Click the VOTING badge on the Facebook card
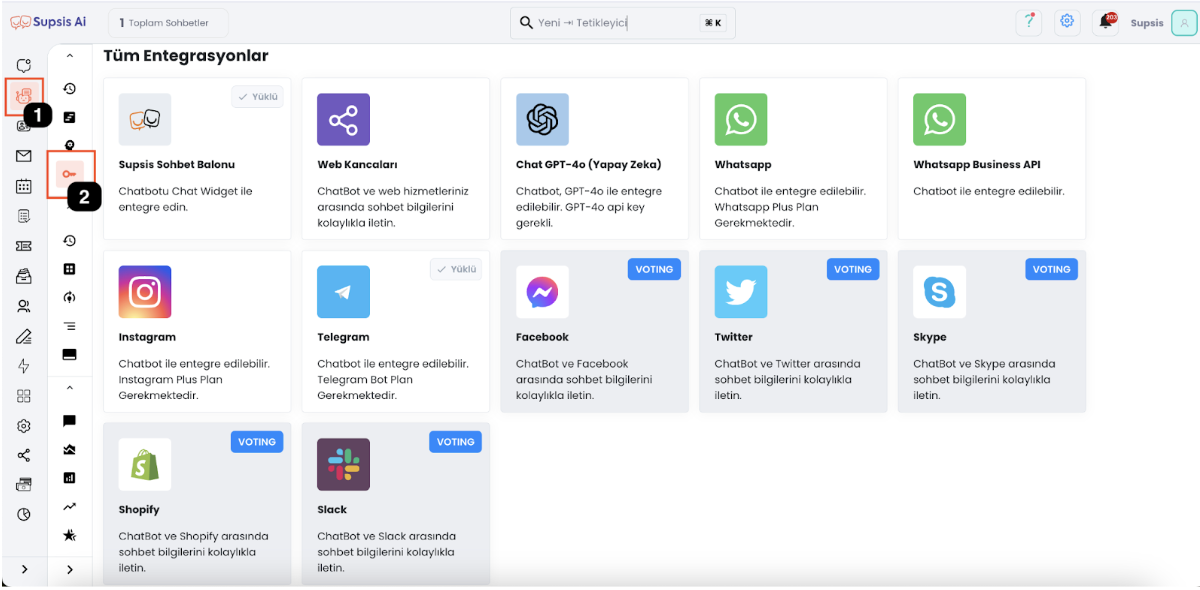This screenshot has width=1200, height=590. (654, 269)
